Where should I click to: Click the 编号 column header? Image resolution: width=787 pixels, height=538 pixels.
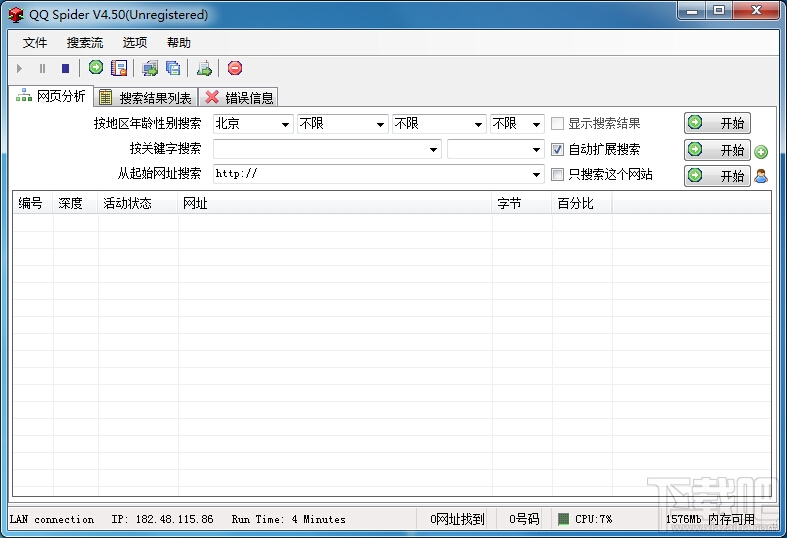(x=33, y=203)
